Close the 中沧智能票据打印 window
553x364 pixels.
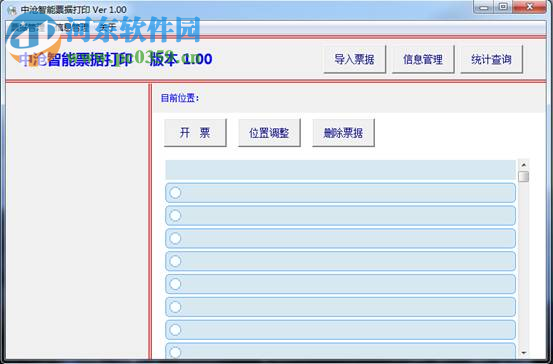tap(529, 7)
